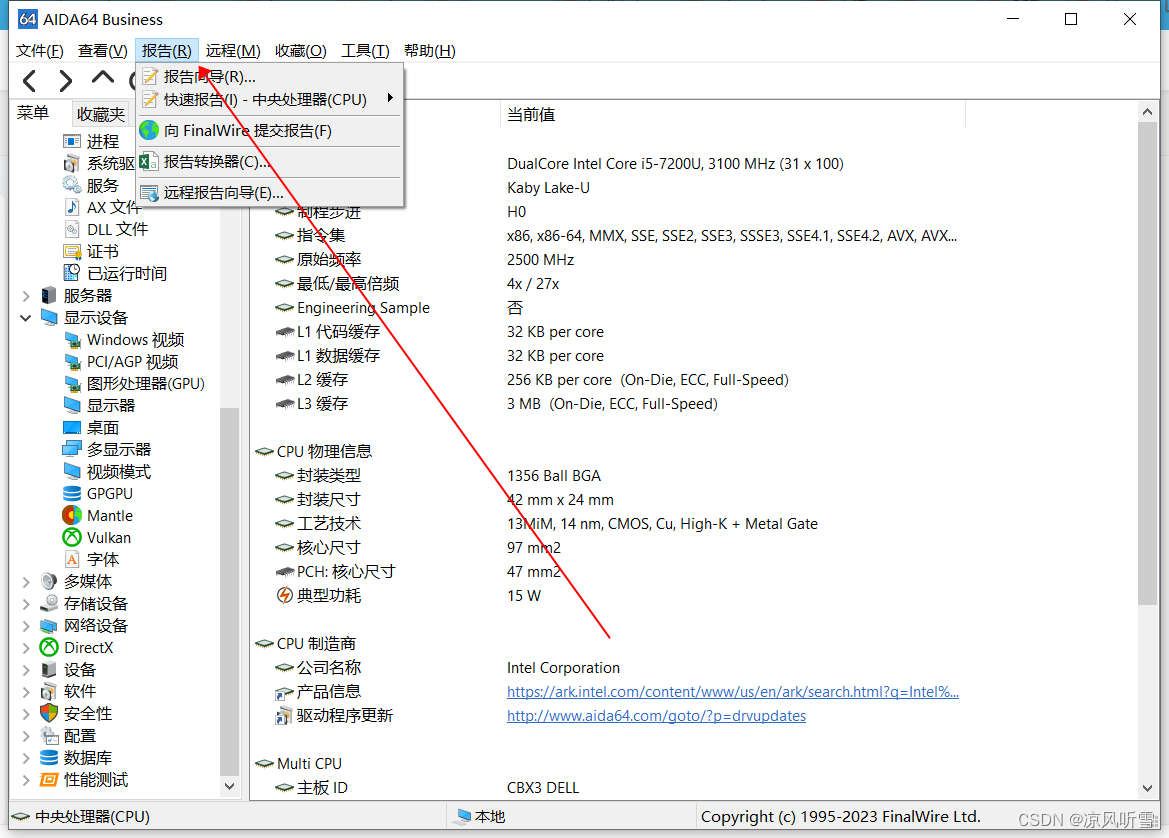The height and width of the screenshot is (838, 1169).
Task: Select the 字体 font icon
Action: tap(72, 560)
